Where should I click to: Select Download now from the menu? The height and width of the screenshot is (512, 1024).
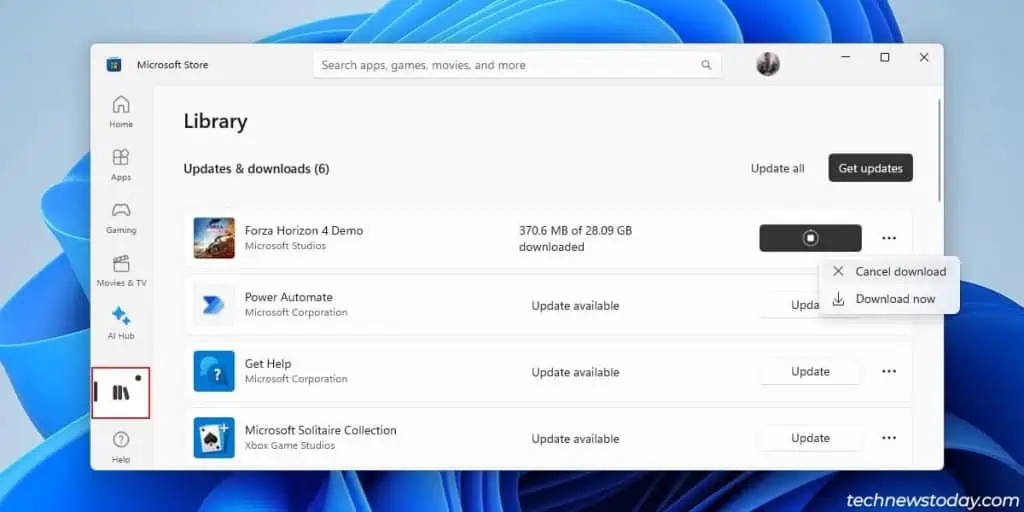click(889, 299)
